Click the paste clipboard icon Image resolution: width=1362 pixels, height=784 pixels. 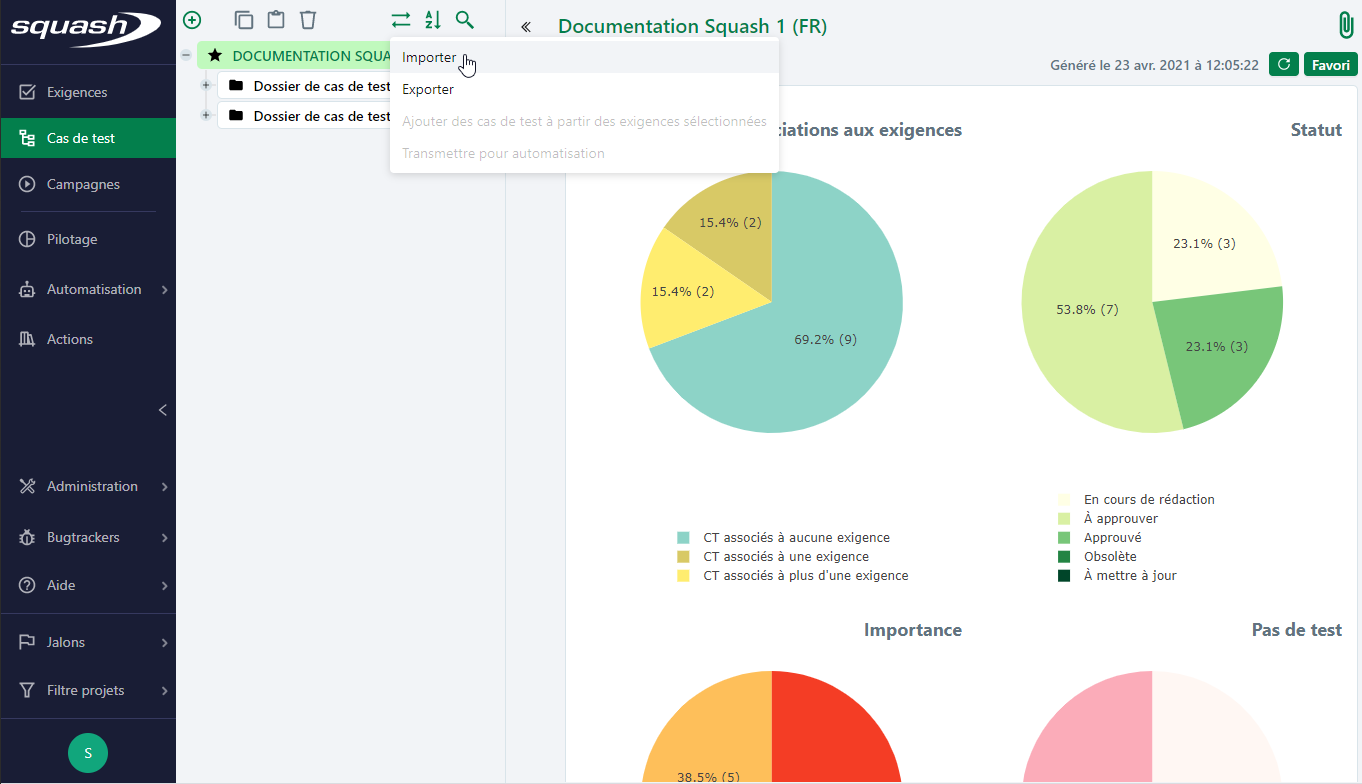[276, 20]
